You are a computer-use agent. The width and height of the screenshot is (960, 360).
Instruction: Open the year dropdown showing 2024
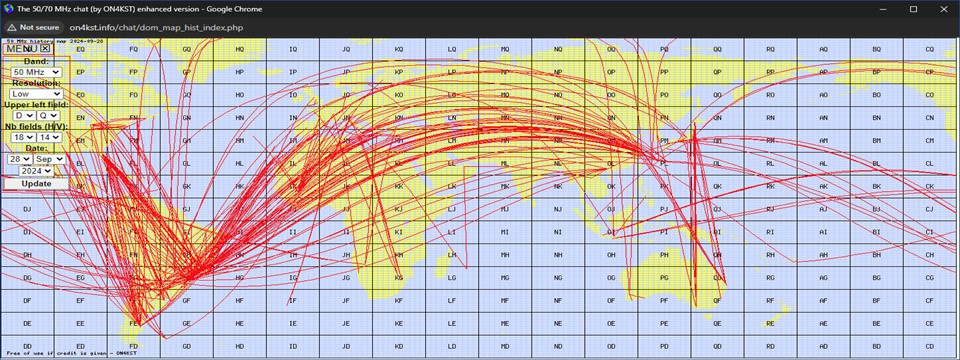pyautogui.click(x=36, y=171)
